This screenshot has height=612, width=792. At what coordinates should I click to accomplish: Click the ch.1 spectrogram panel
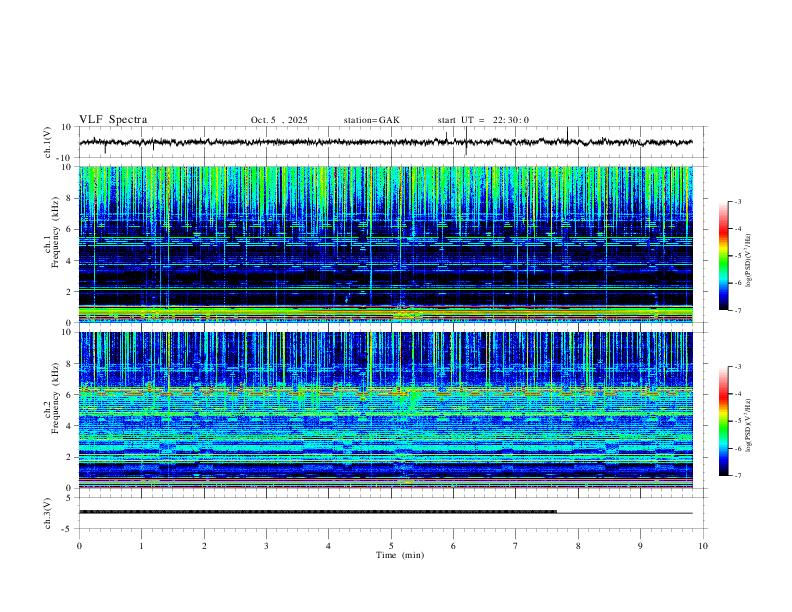pyautogui.click(x=386, y=244)
